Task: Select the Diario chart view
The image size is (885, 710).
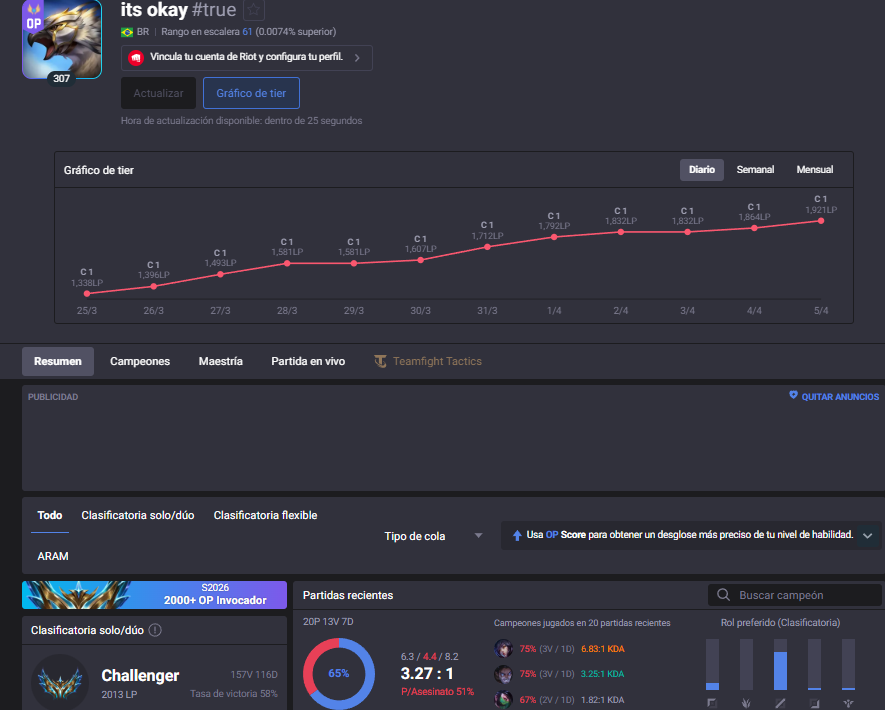Action: [702, 170]
